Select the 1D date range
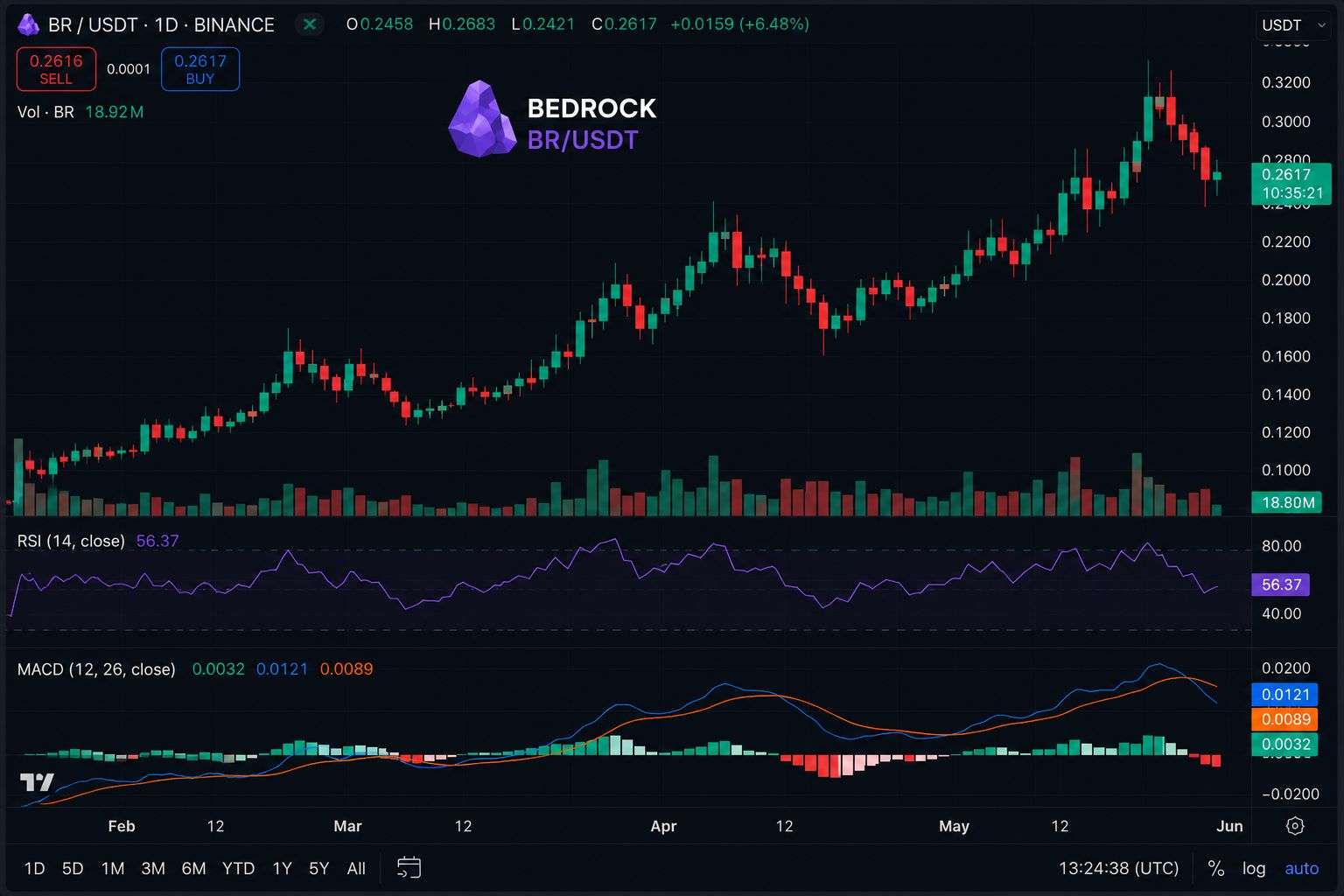The image size is (1344, 896). click(x=34, y=868)
